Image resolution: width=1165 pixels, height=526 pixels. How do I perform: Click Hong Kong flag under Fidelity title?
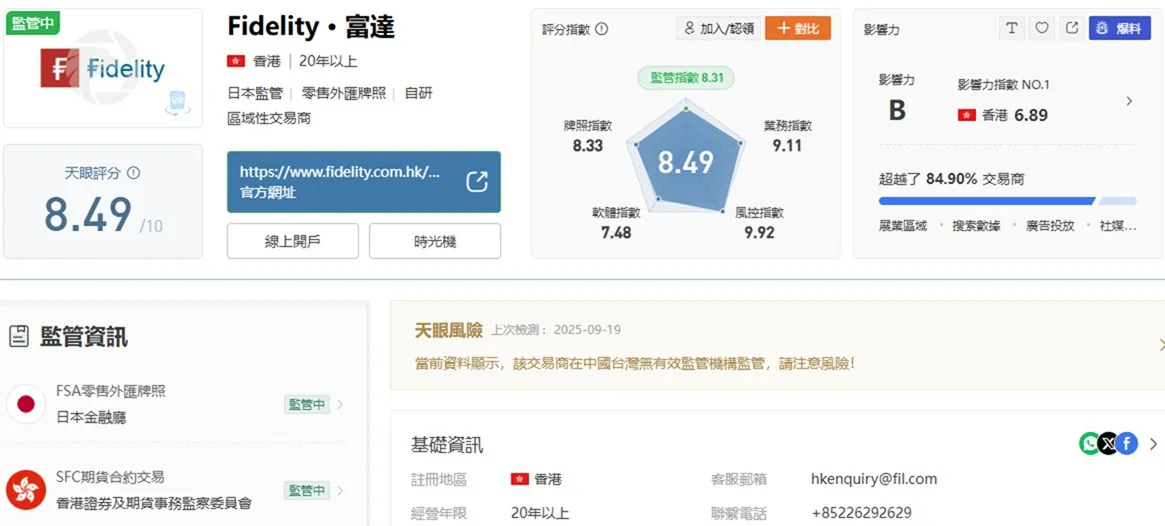[x=236, y=62]
